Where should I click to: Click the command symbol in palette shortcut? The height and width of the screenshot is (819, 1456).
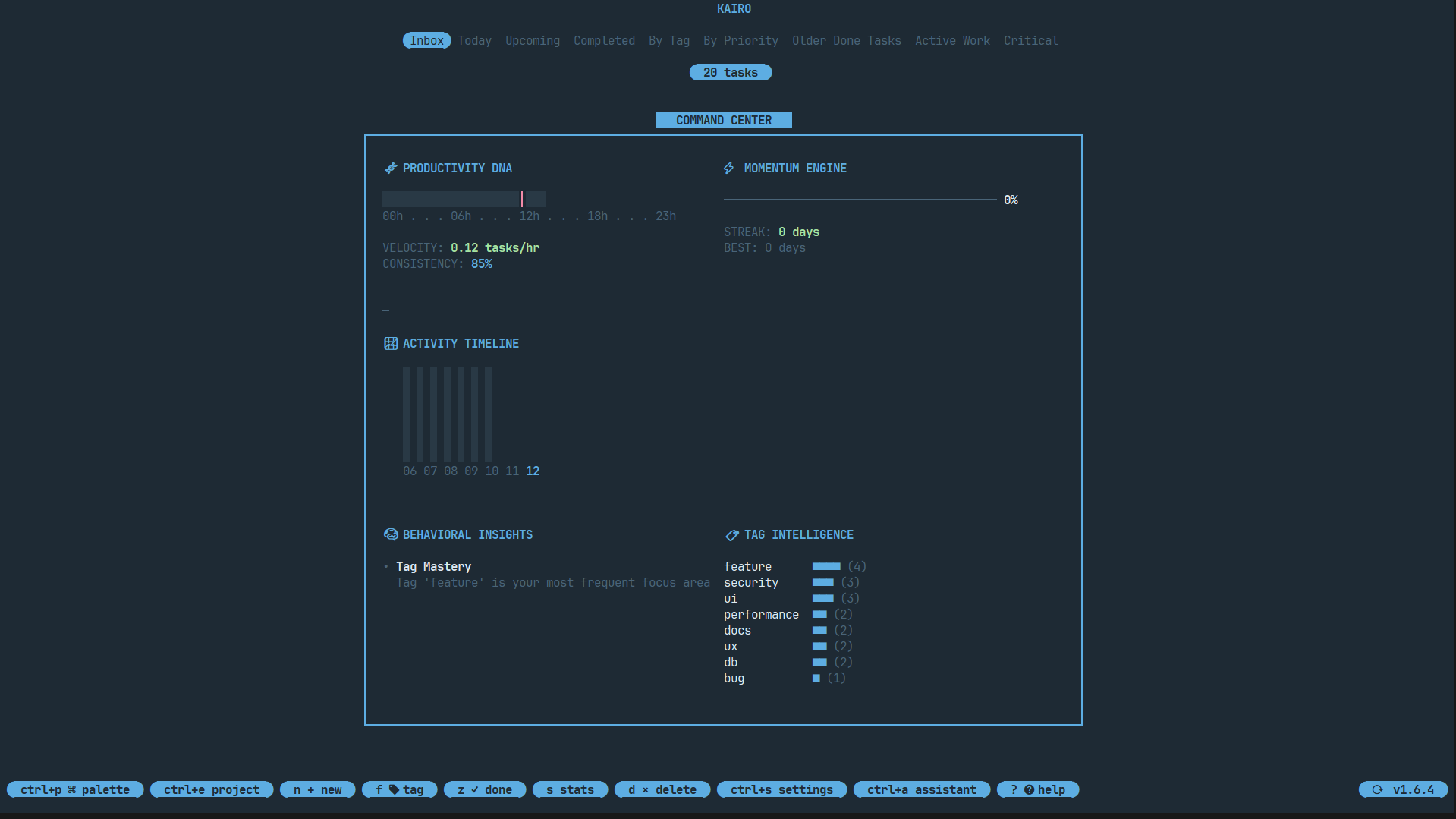tap(72, 790)
